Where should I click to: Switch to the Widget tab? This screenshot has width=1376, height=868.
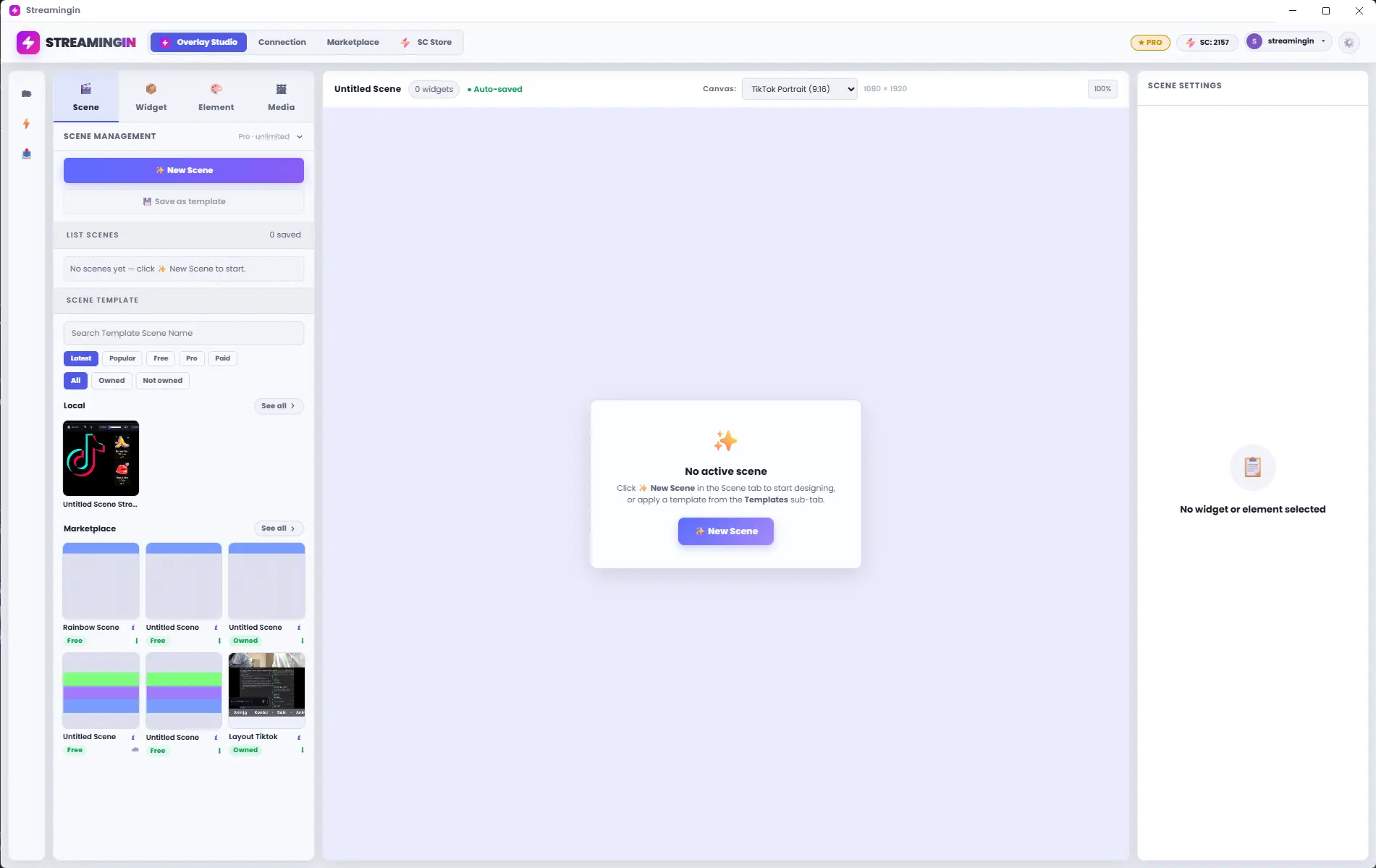tap(151, 96)
